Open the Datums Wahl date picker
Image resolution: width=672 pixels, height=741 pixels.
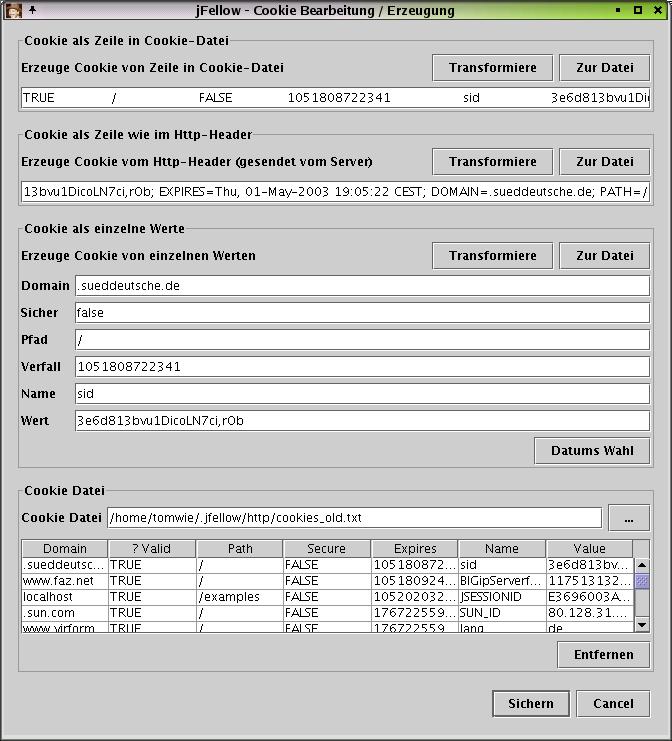click(592, 451)
